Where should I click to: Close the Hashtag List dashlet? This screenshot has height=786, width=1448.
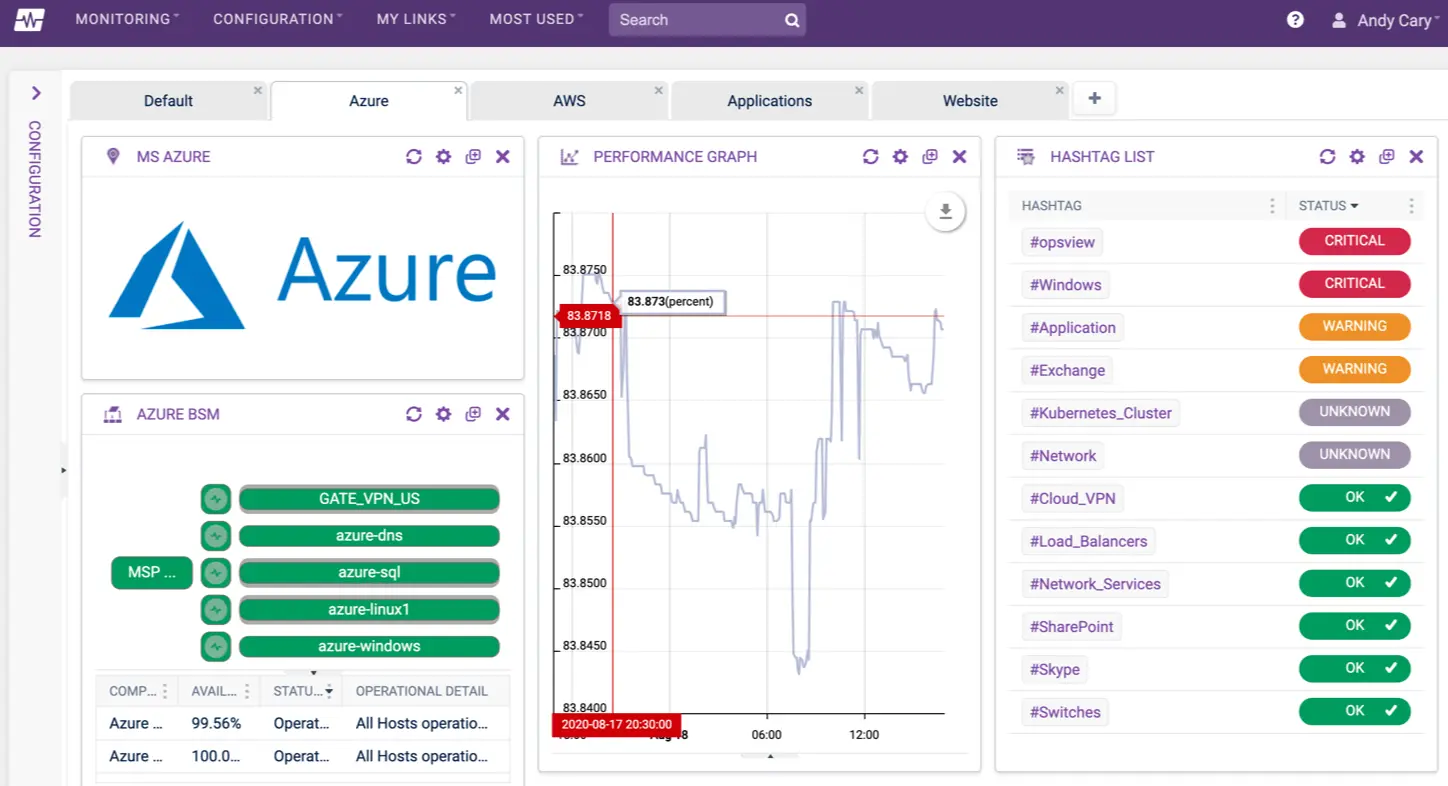tap(1416, 156)
